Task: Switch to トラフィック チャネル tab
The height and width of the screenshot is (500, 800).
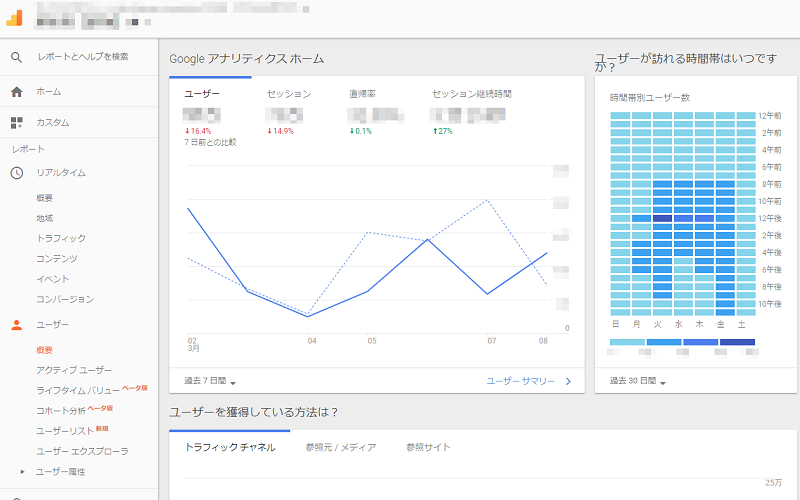Action: tap(230, 447)
